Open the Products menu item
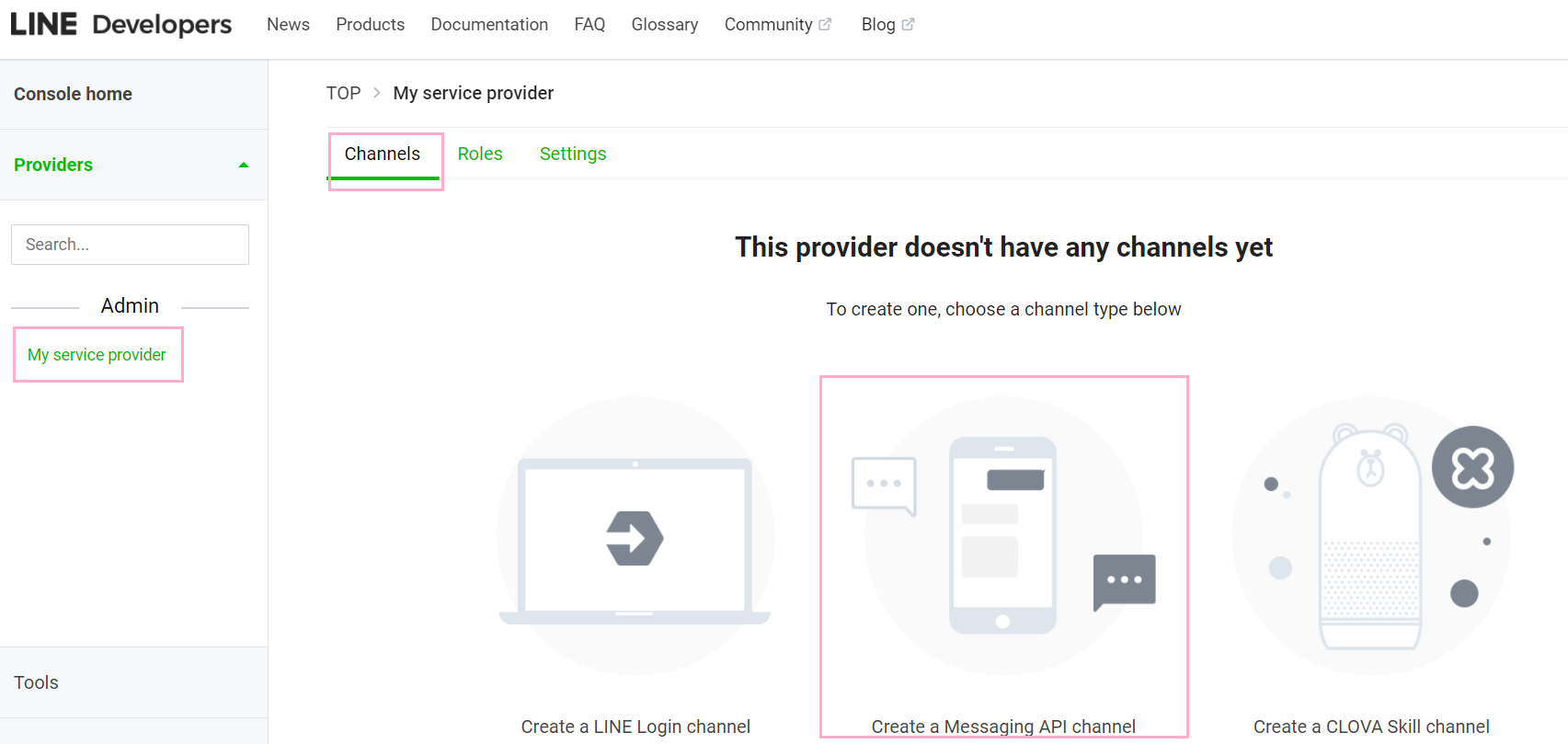1568x744 pixels. 370,25
